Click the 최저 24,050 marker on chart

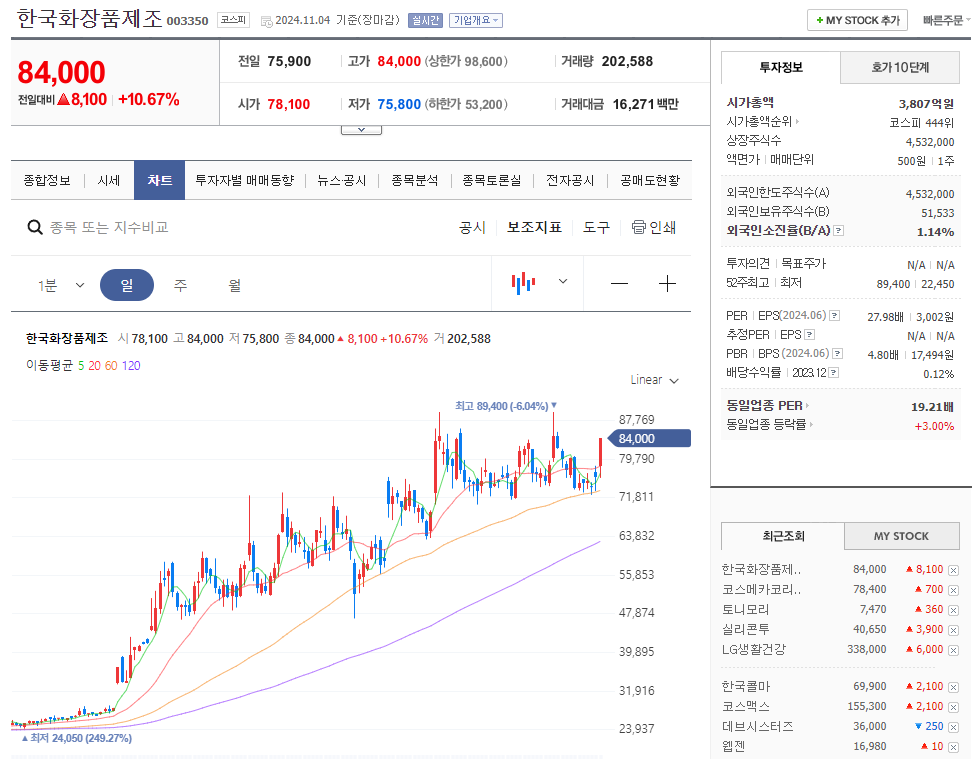[x=76, y=738]
